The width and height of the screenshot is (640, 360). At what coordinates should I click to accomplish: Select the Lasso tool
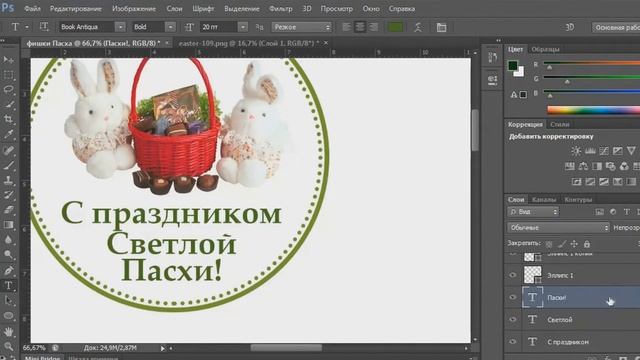(8, 90)
